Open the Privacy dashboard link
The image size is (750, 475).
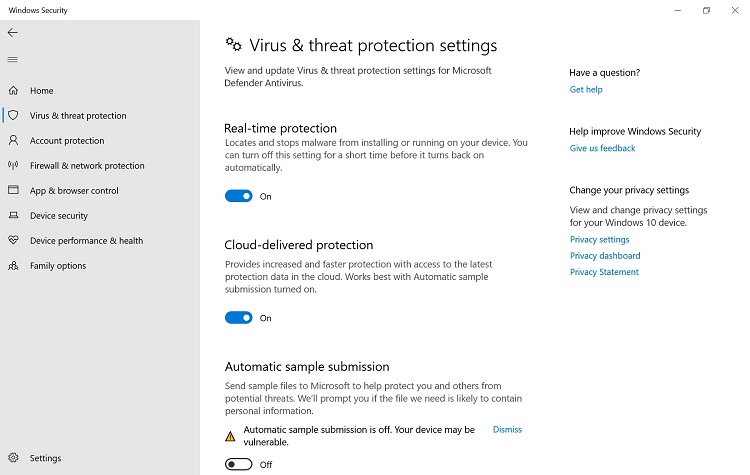605,256
